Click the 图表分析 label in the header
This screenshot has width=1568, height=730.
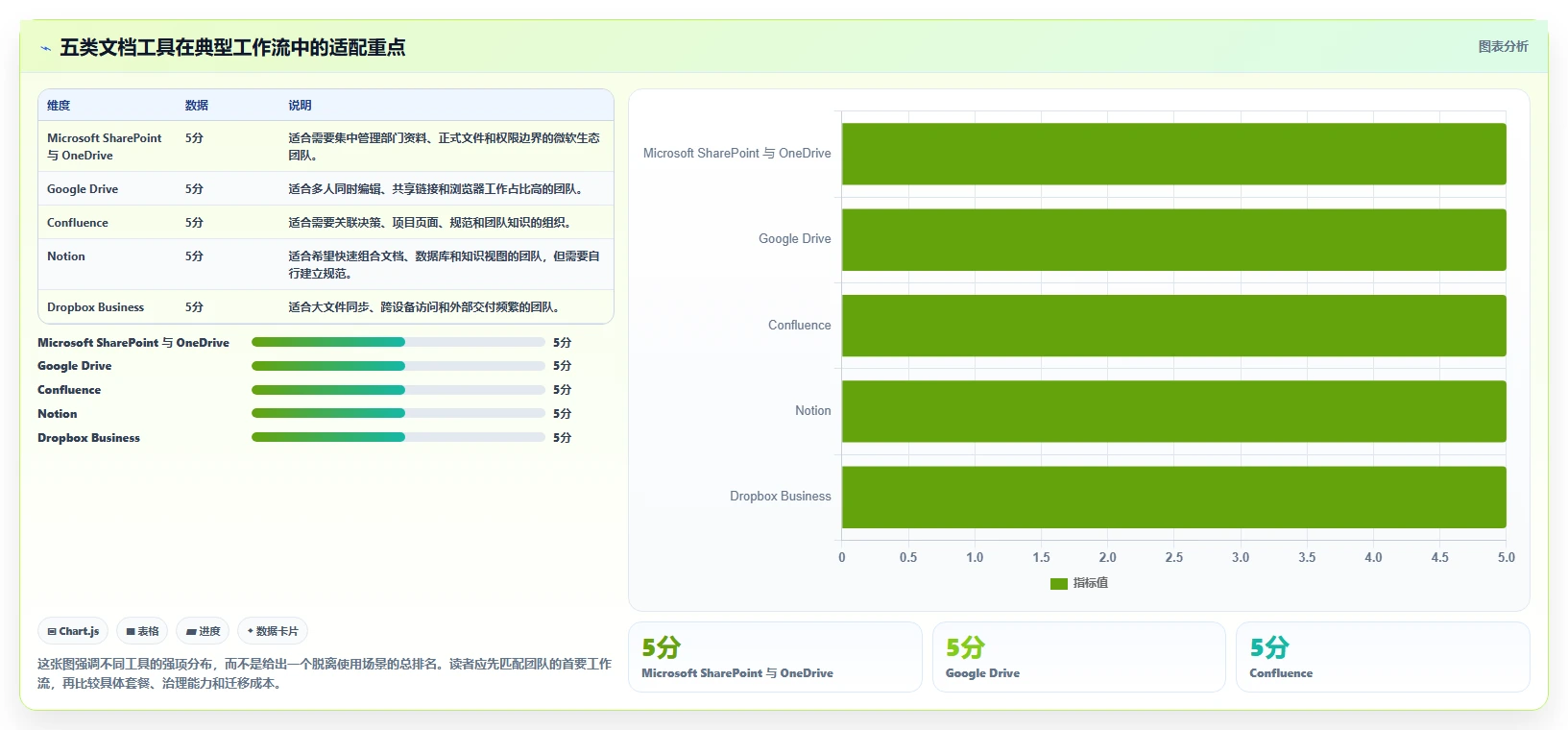pos(1503,46)
